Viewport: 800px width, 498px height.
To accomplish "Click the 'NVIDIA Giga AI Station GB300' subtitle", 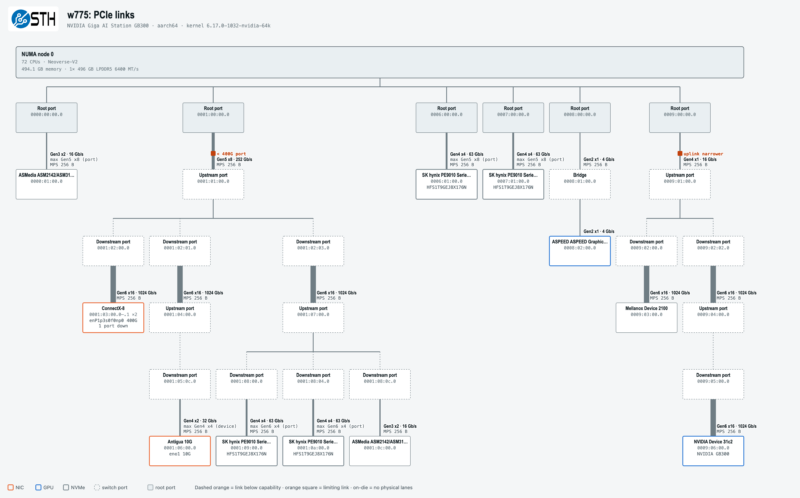I will pyautogui.click(x=108, y=26).
